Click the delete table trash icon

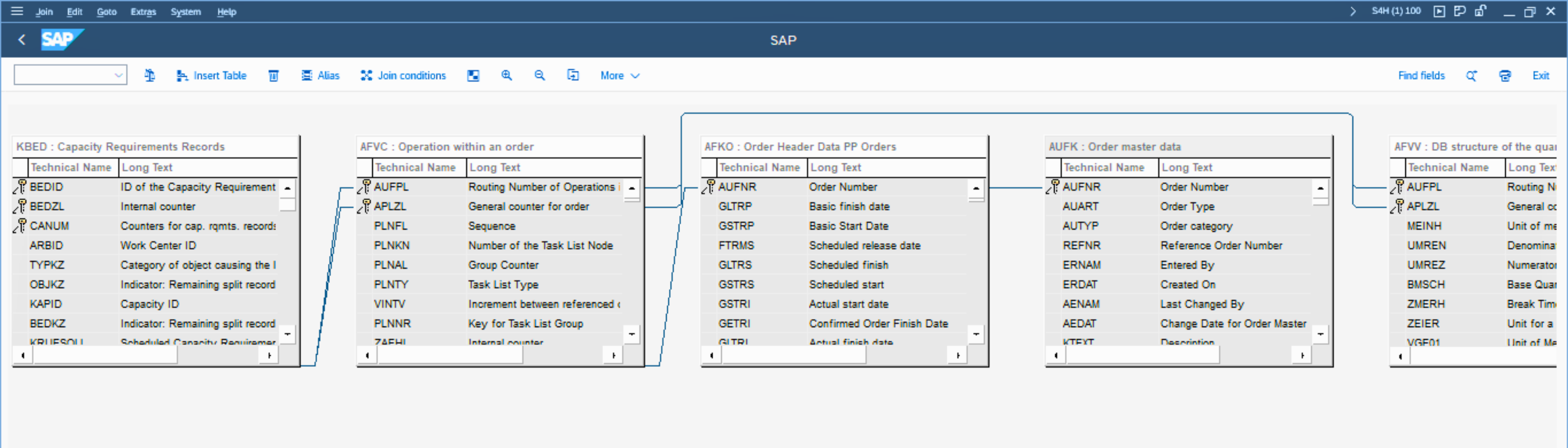click(x=273, y=75)
